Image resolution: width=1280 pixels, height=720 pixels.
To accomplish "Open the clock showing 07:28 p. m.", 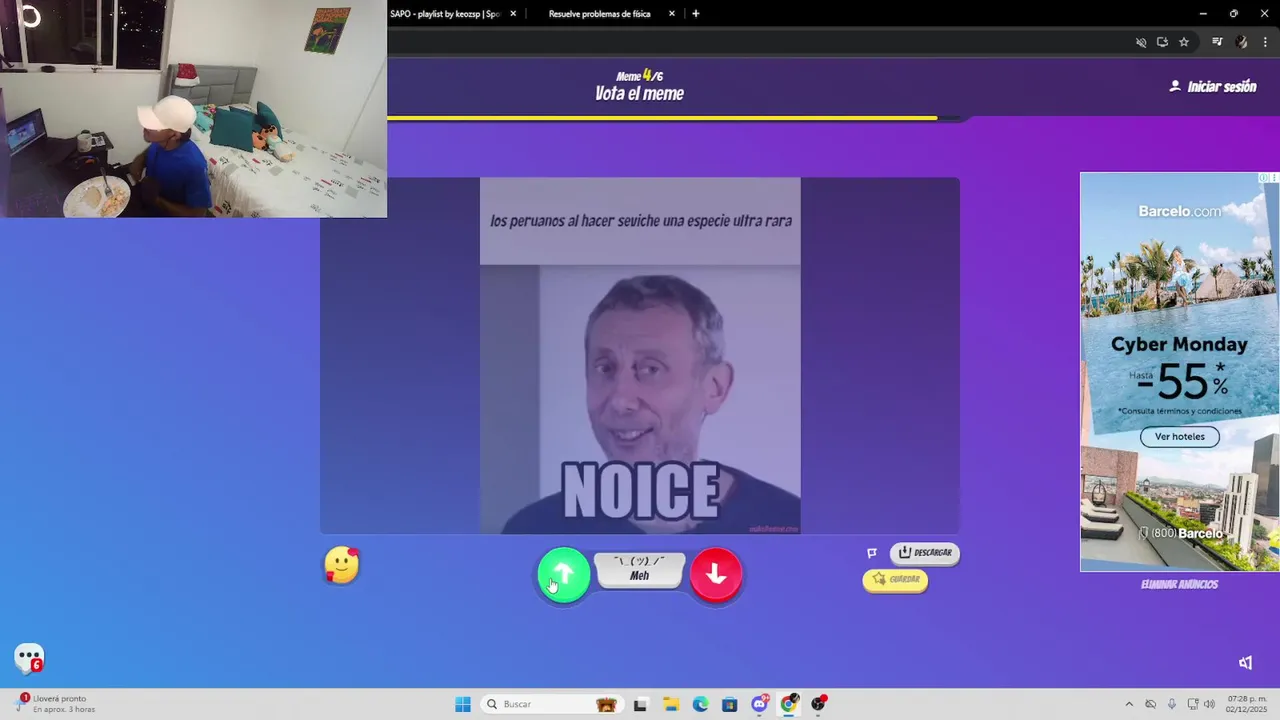I will [1244, 704].
